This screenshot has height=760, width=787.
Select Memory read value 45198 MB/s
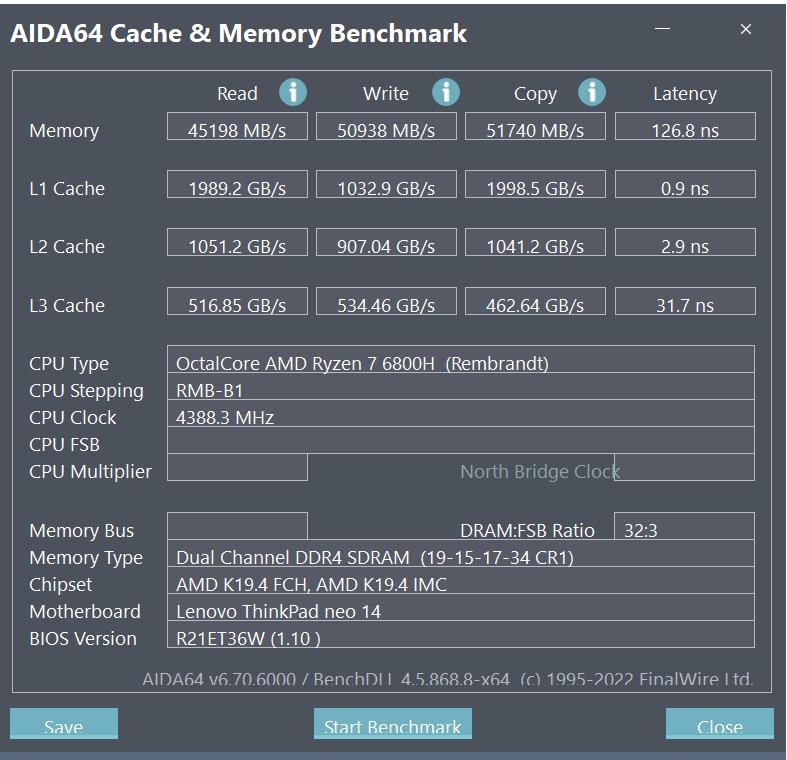(x=237, y=126)
